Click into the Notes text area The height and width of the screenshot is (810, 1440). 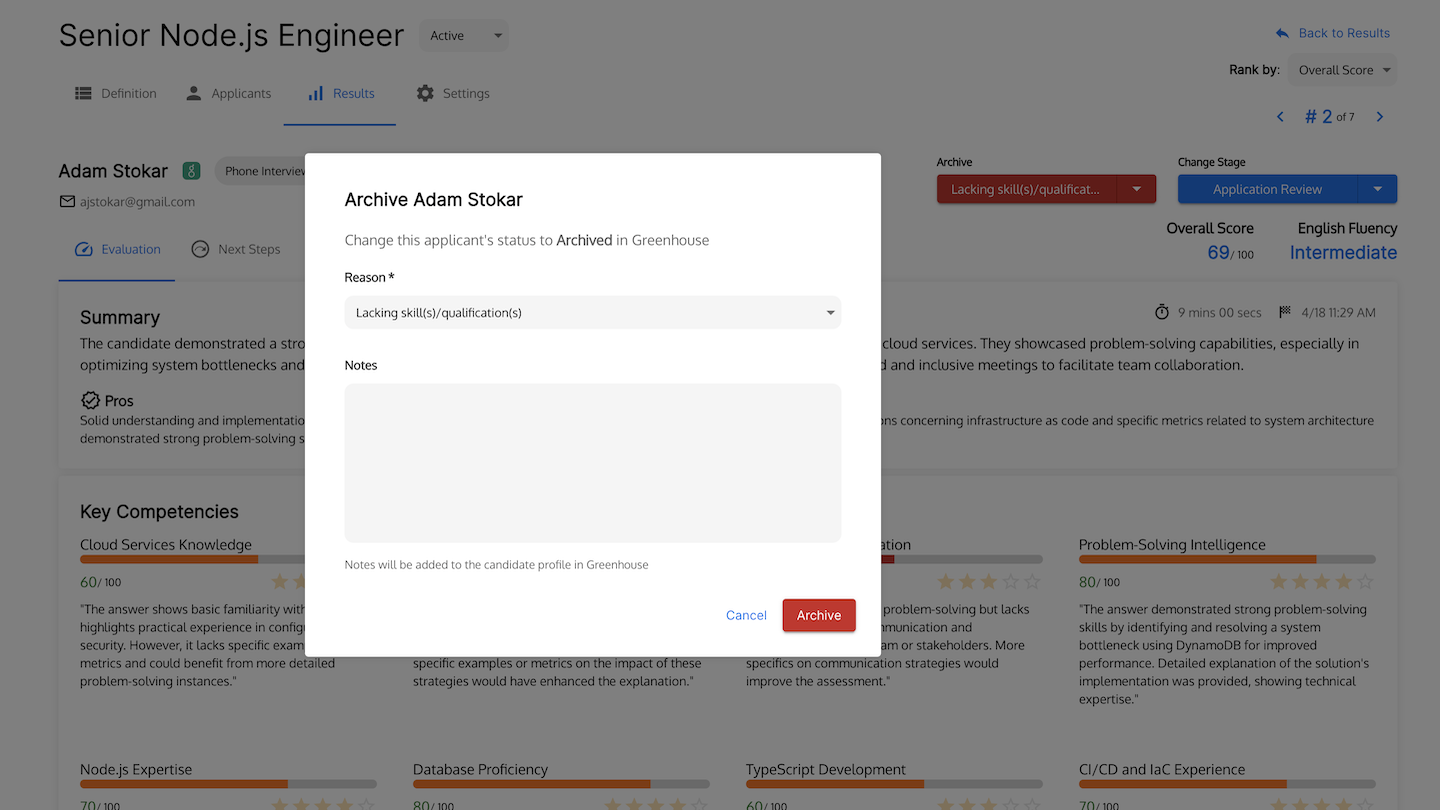click(592, 463)
